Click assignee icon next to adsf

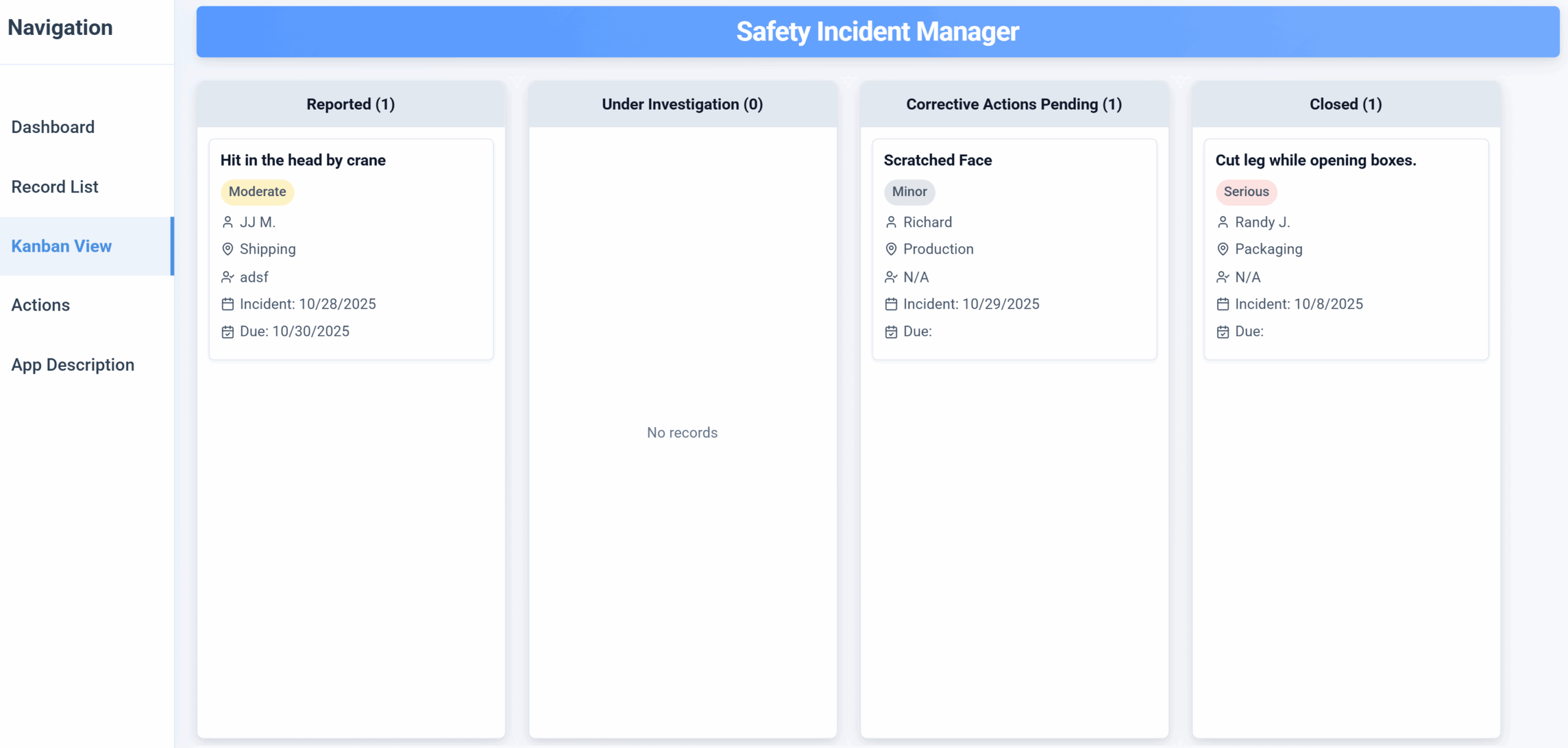[x=227, y=277]
